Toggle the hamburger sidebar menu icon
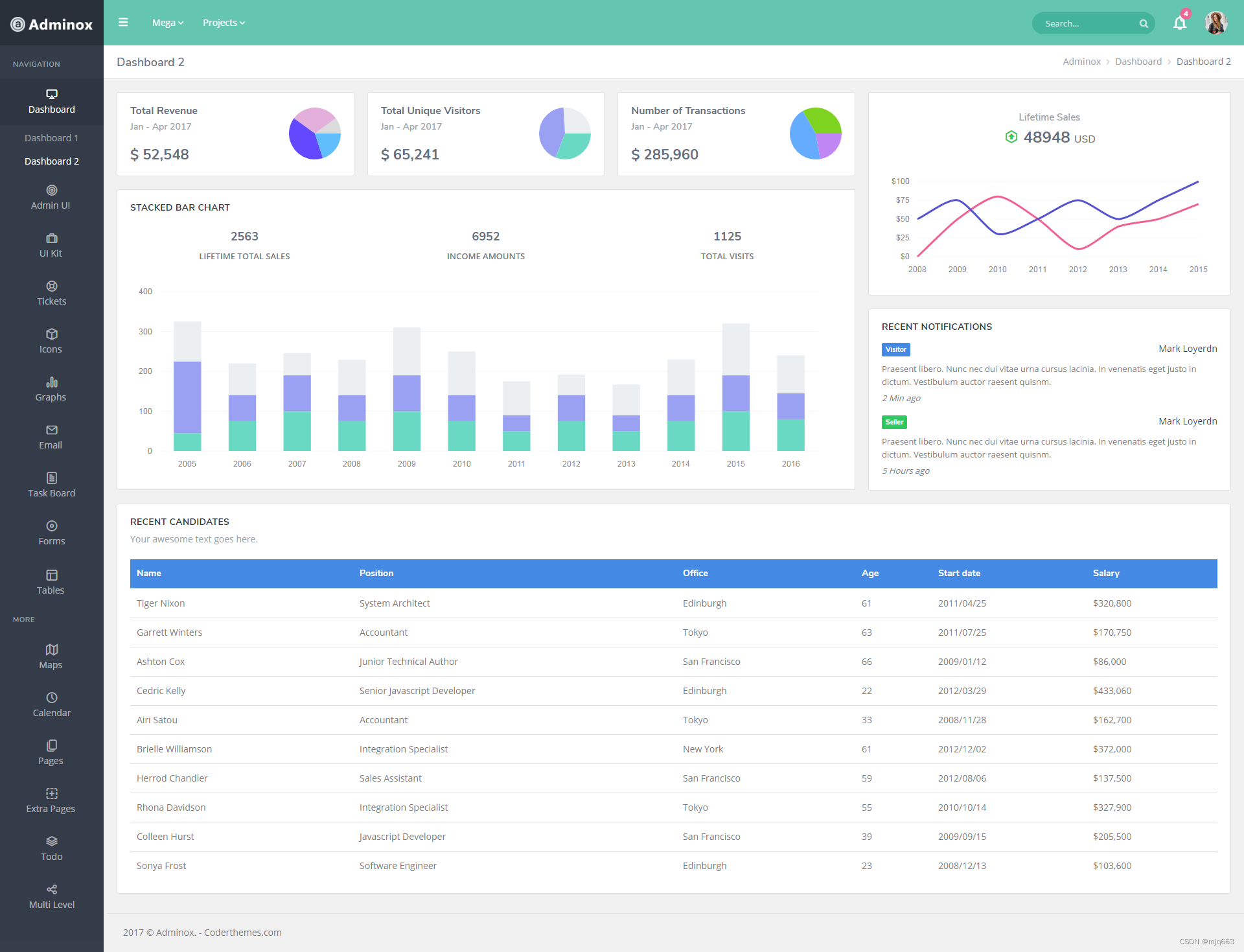The height and width of the screenshot is (952, 1244). point(123,23)
